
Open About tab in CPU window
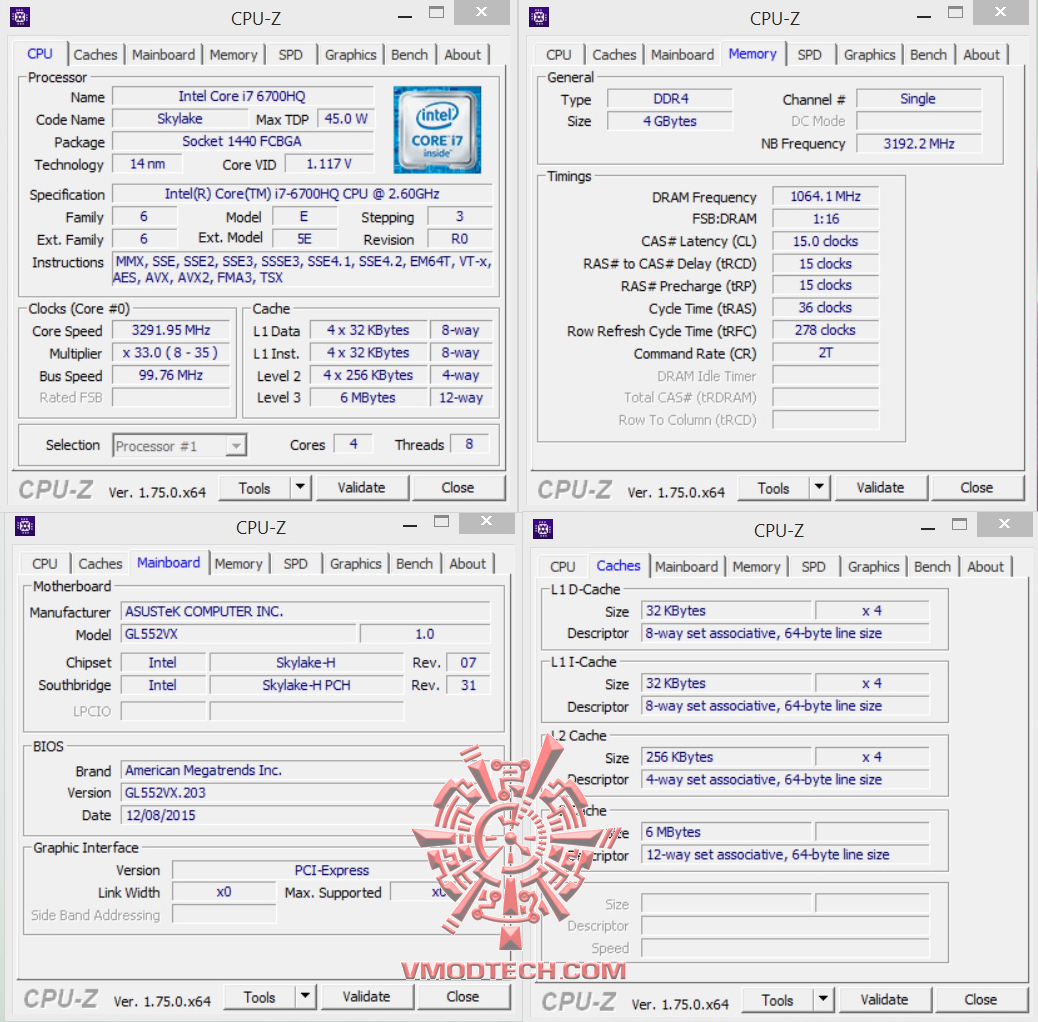(x=462, y=55)
